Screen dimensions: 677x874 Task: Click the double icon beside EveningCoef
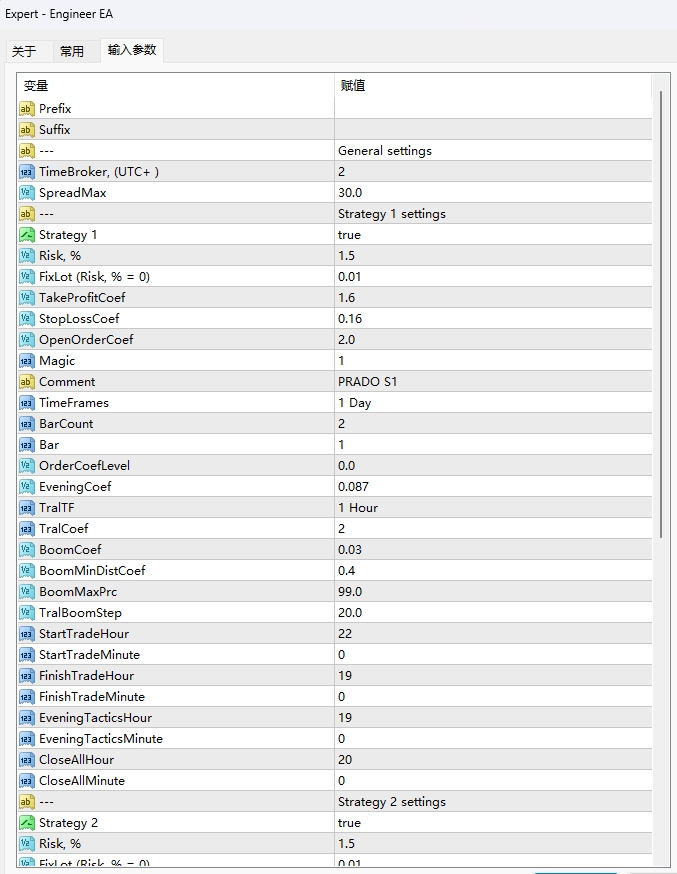pyautogui.click(x=27, y=487)
